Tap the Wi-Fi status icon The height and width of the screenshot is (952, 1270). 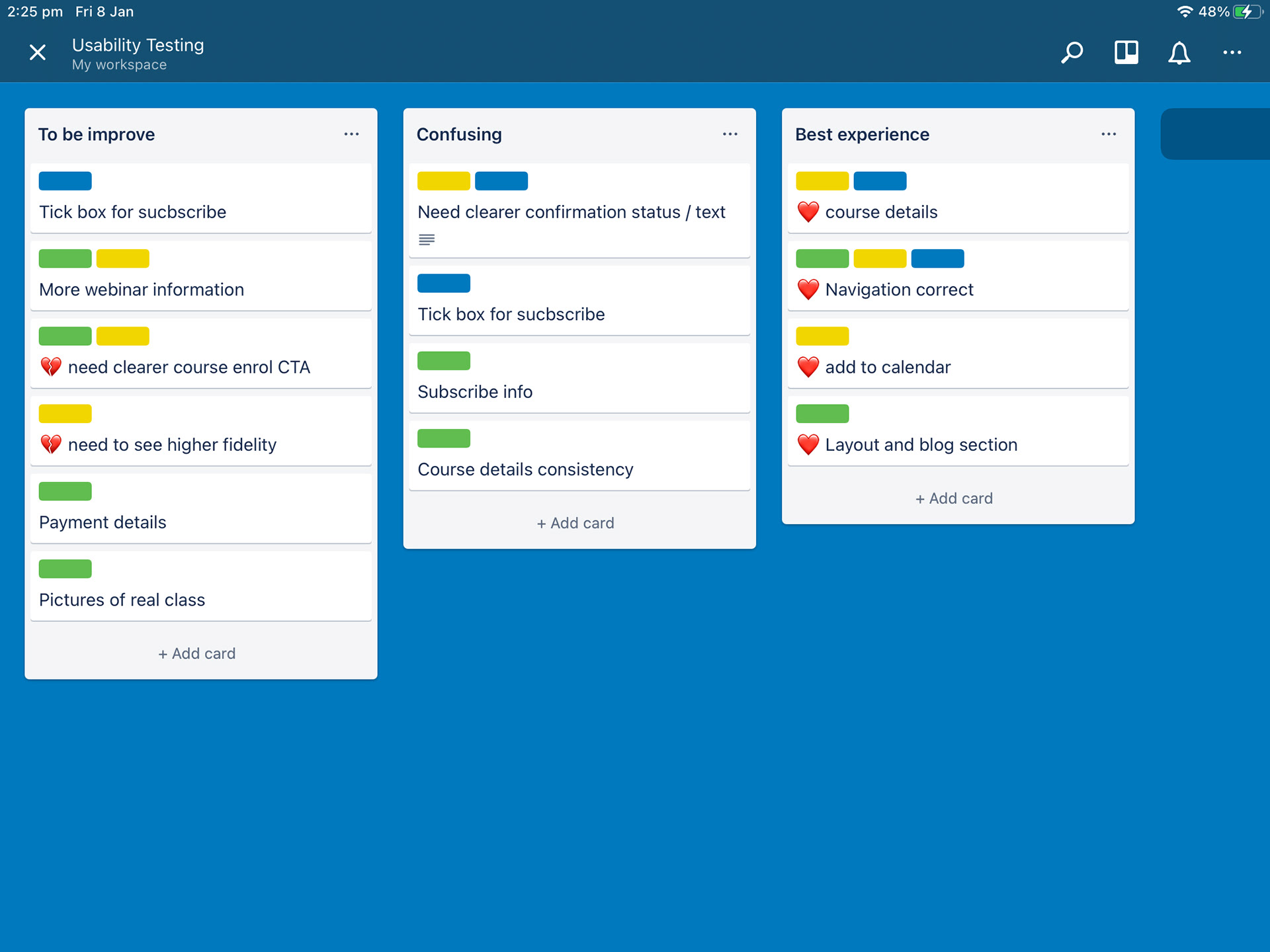click(1185, 11)
